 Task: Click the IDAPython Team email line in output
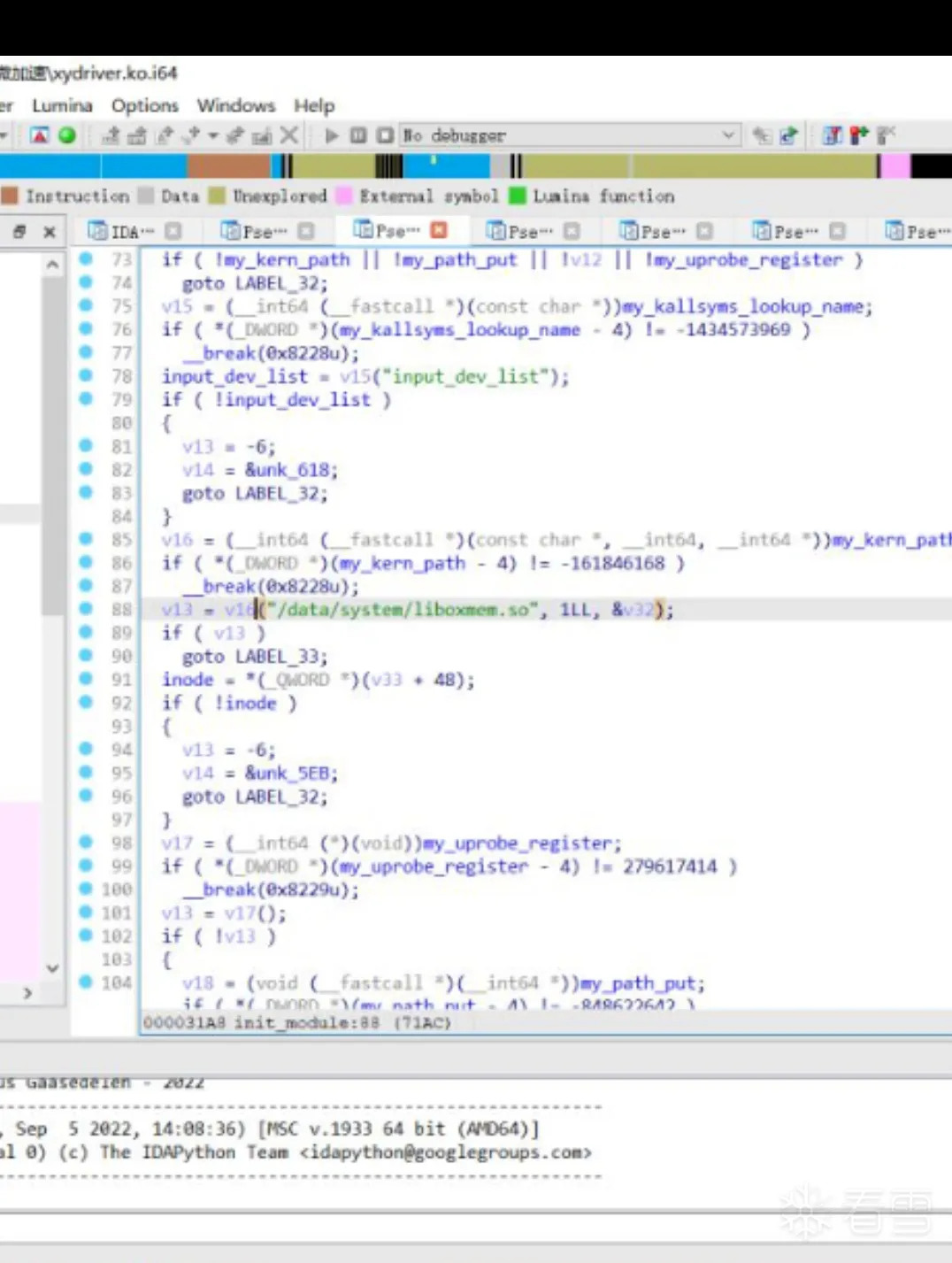tap(296, 1152)
